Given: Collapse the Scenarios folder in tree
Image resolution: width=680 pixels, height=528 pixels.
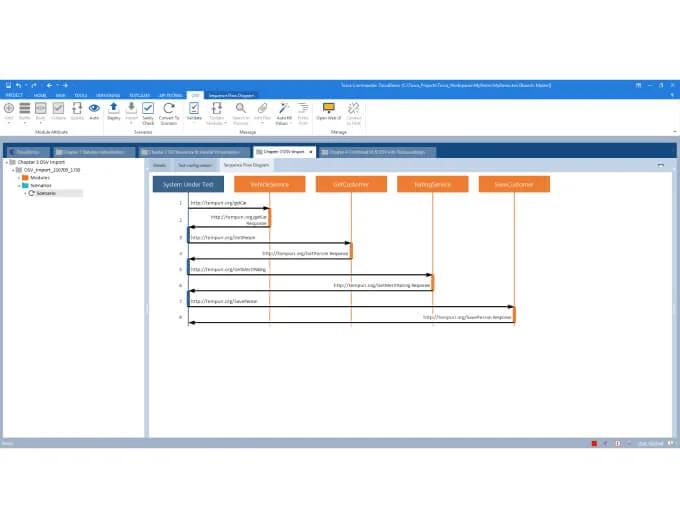Looking at the screenshot, I should [x=19, y=185].
